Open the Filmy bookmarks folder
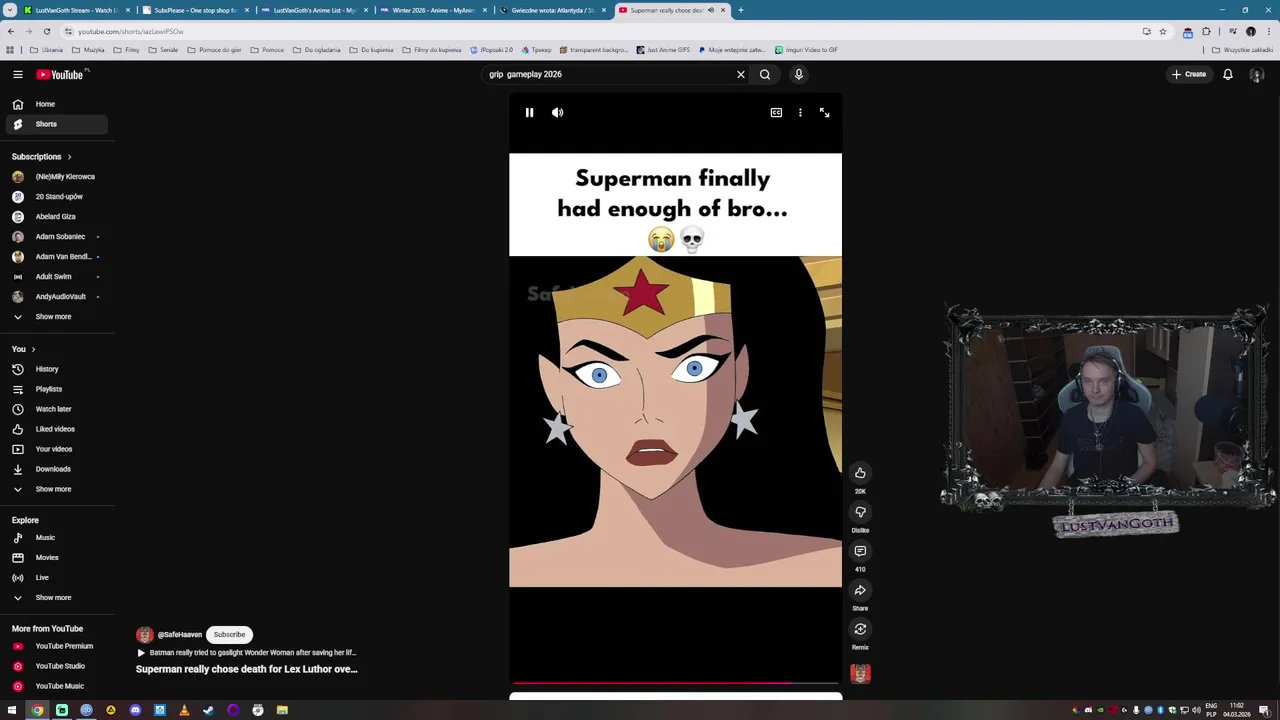 pyautogui.click(x=127, y=50)
